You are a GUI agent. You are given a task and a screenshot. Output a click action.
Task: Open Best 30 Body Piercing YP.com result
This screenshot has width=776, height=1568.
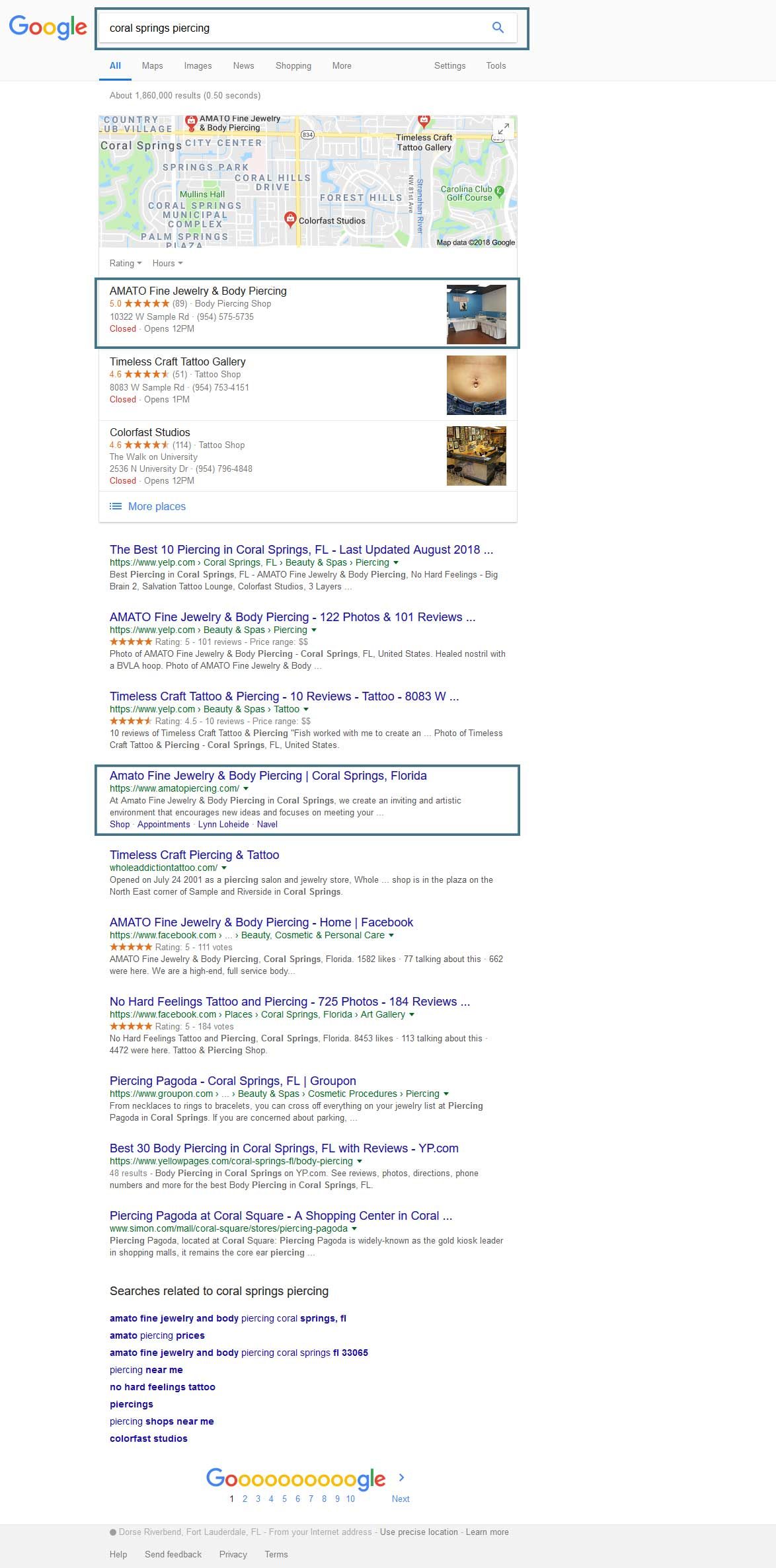pos(284,1148)
